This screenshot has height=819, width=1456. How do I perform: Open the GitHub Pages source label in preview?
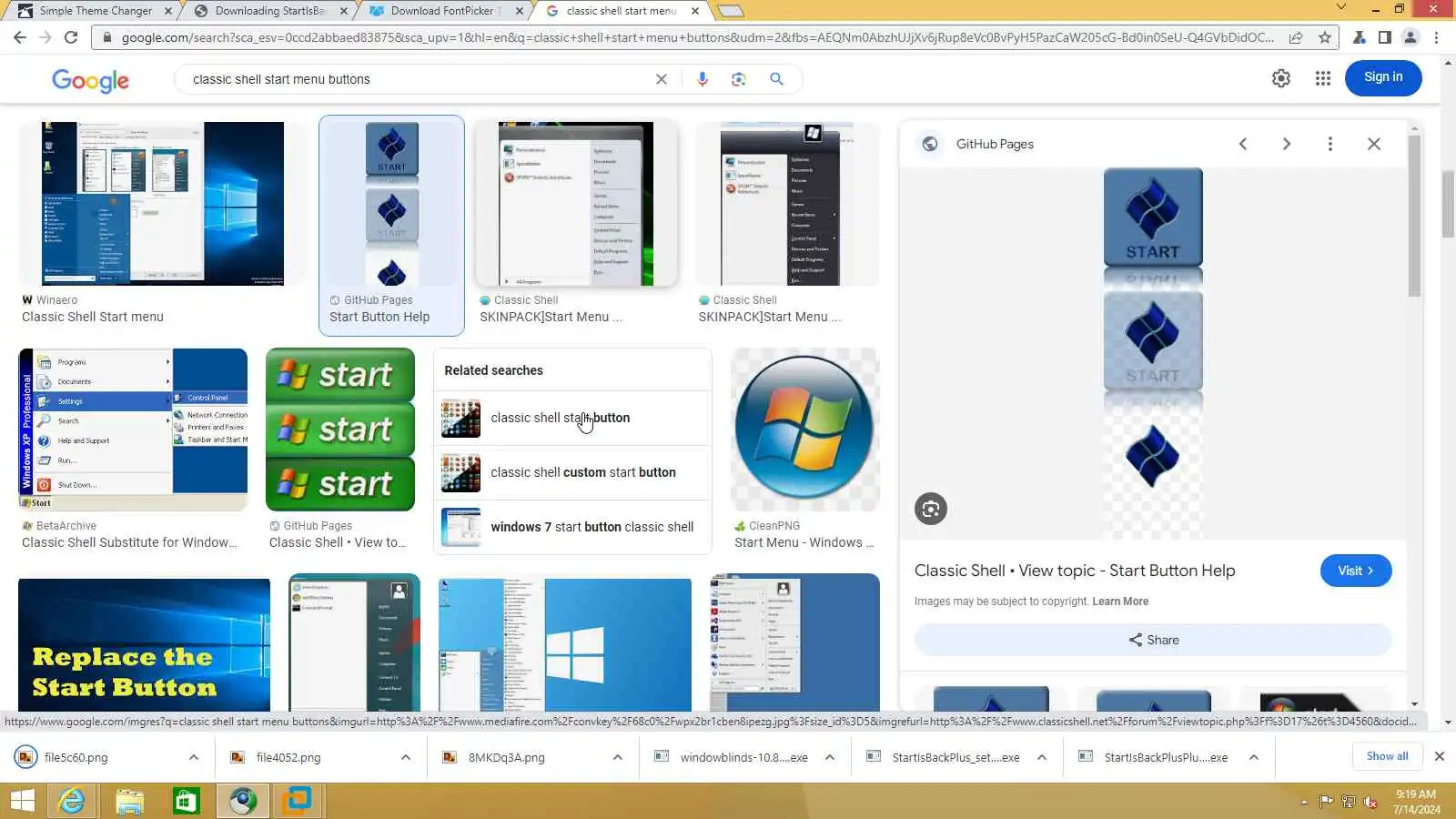995,144
